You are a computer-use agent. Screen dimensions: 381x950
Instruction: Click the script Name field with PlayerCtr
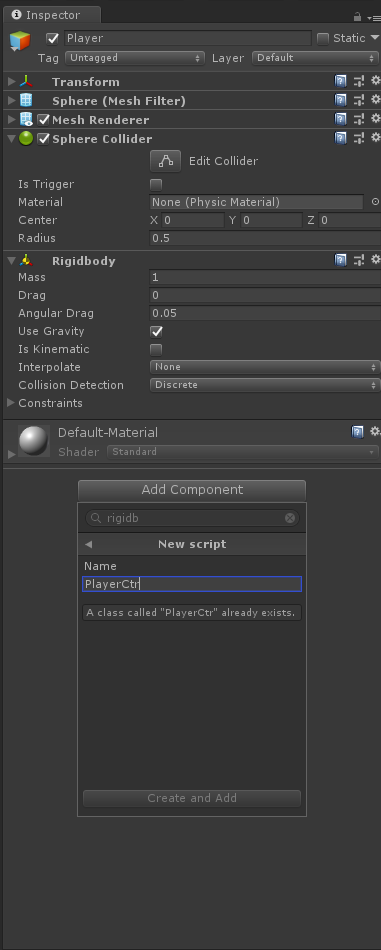(x=192, y=584)
